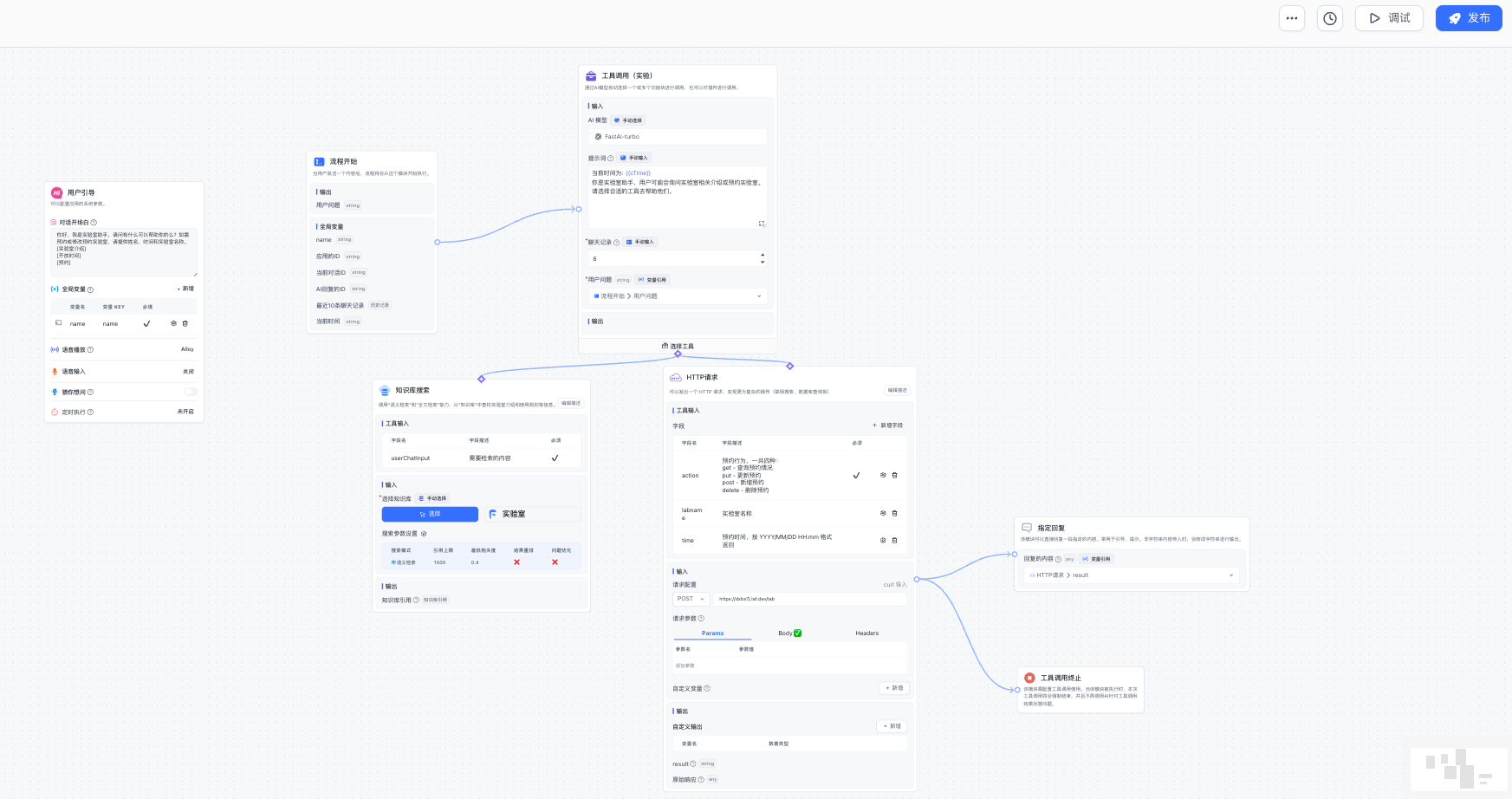Toggle the 猜你想问 switch
1512x799 pixels.
(x=191, y=392)
